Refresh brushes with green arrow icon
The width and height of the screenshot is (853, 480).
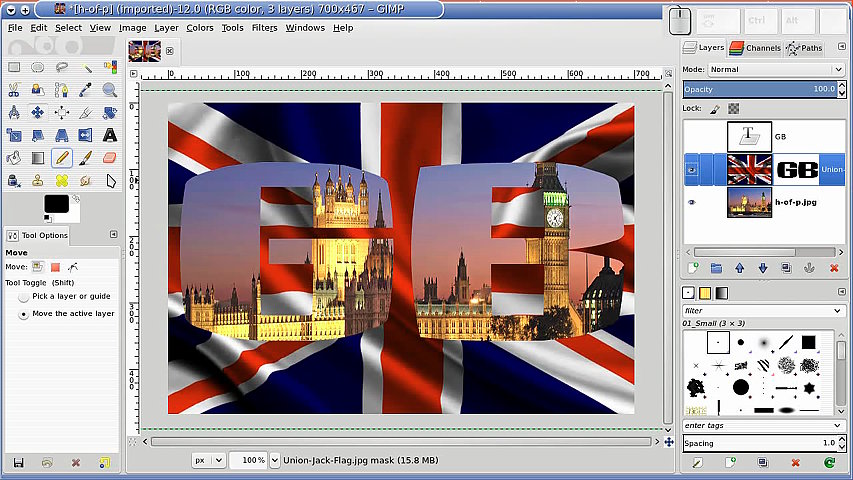(x=829, y=463)
